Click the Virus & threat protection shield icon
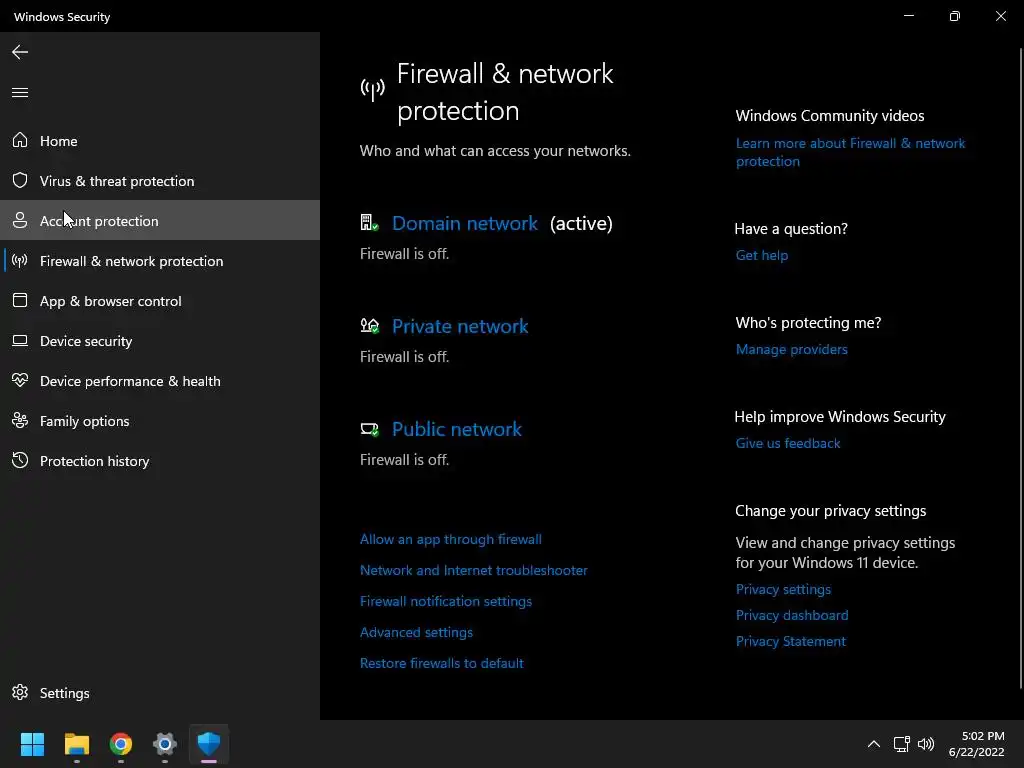The image size is (1024, 768). (20, 181)
